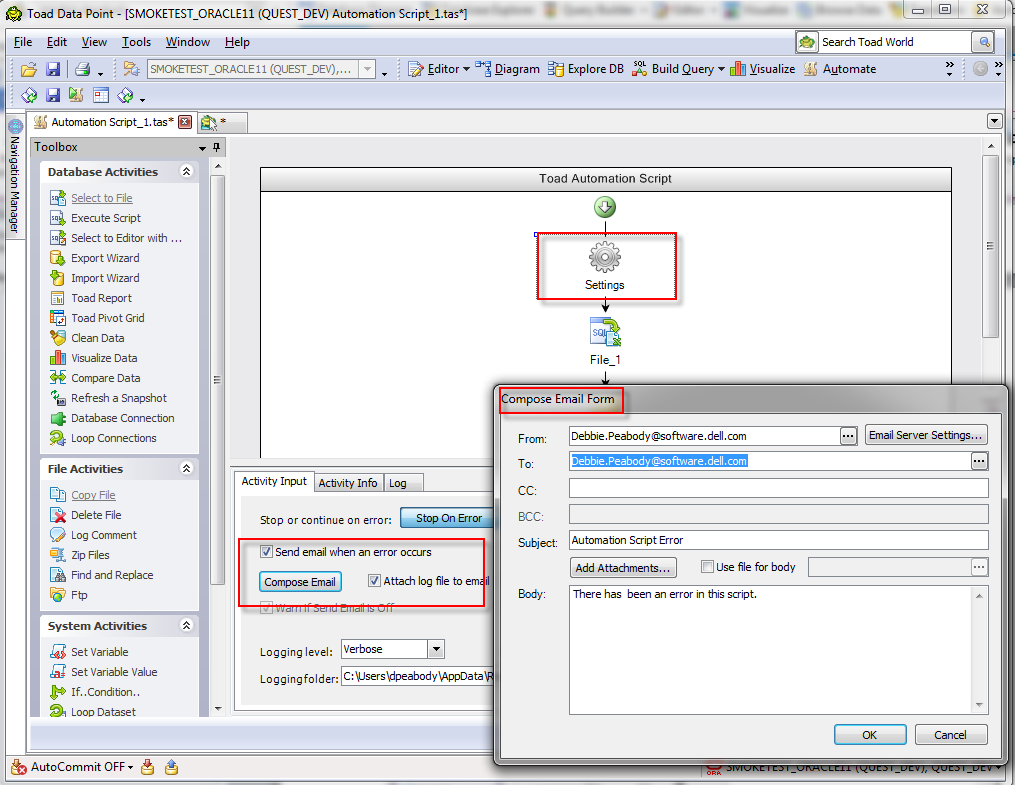Choose Import Wizard activity
The image size is (1015, 785).
click(x=95, y=278)
